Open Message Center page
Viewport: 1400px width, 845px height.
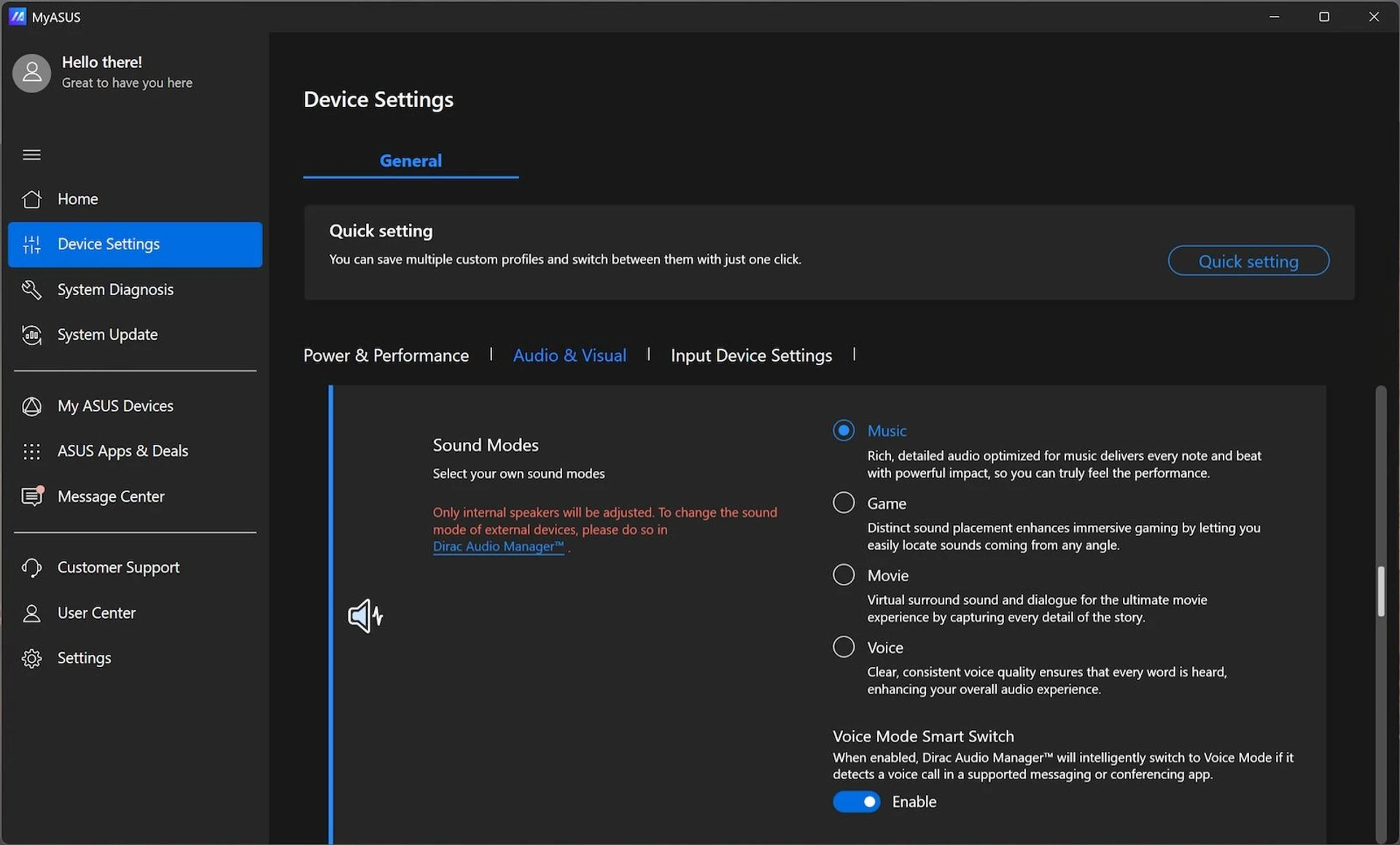pyautogui.click(x=135, y=497)
